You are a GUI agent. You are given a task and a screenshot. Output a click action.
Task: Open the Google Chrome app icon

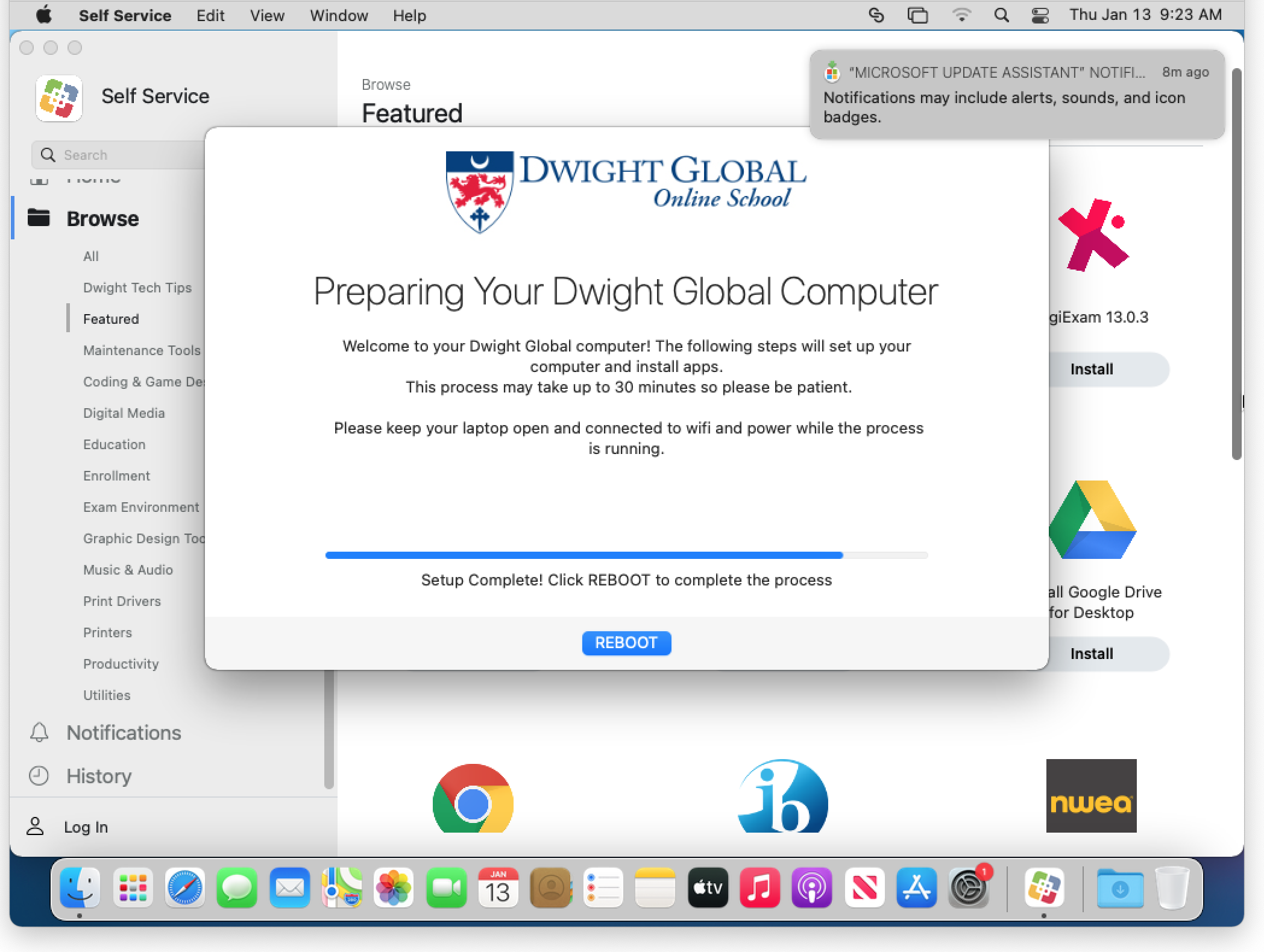tap(473, 799)
